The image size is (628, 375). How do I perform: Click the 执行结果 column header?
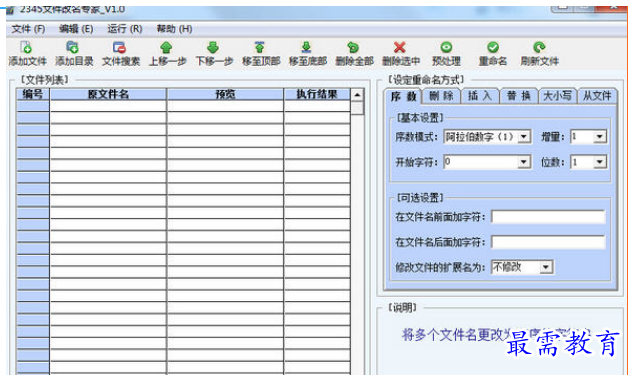point(317,94)
